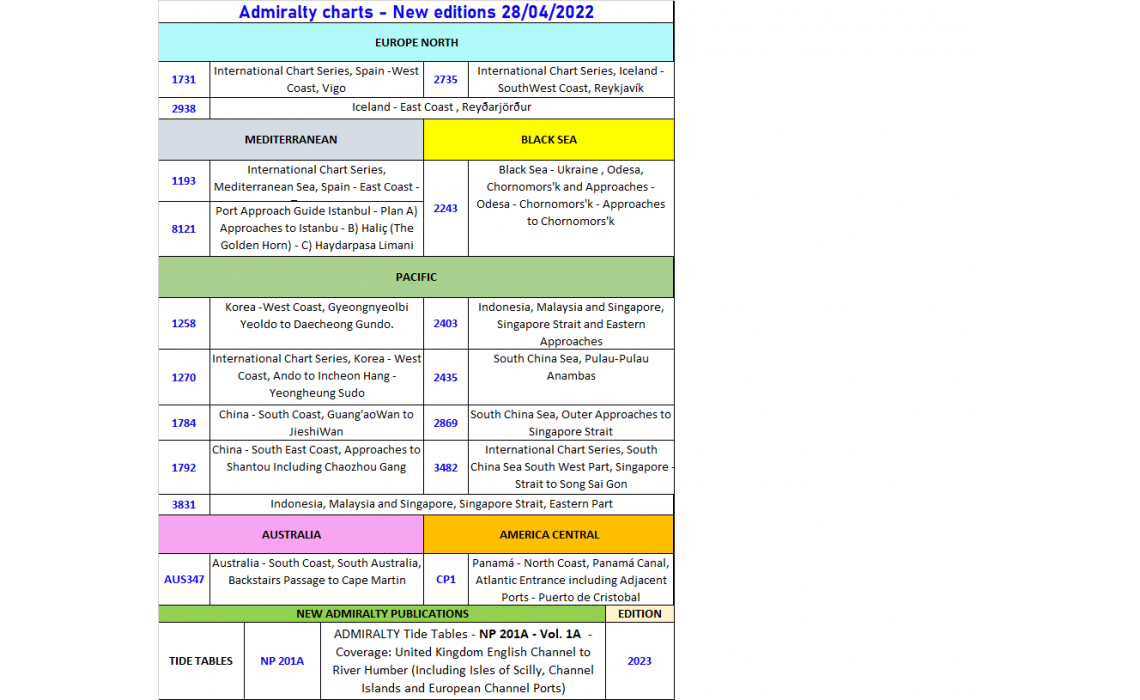Click the MEDITERRANEAN section header
The height and width of the screenshot is (700, 1140).
[291, 140]
